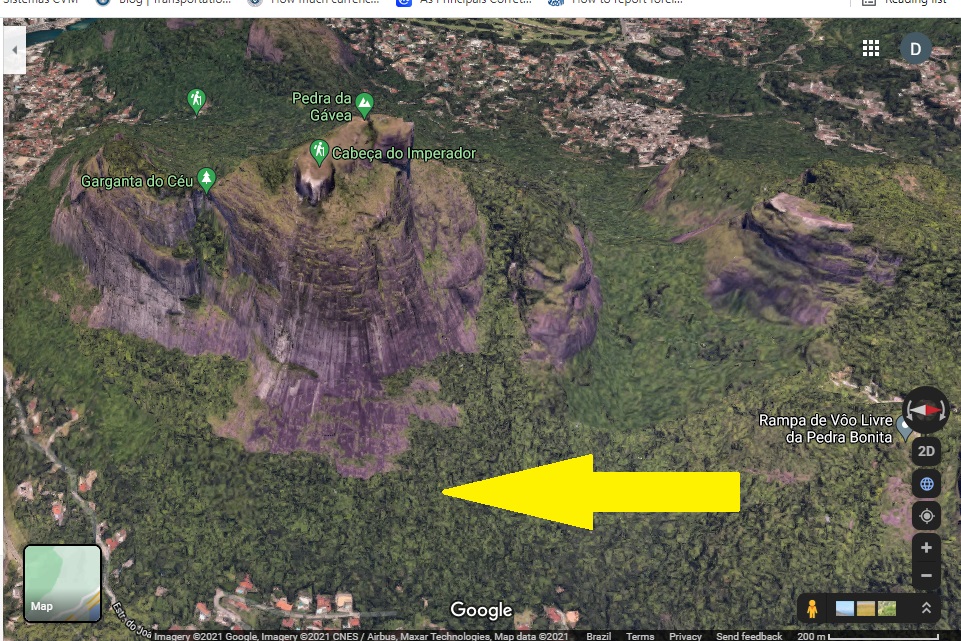Select the Cabeça do Imperador hiking marker

pos(319,152)
